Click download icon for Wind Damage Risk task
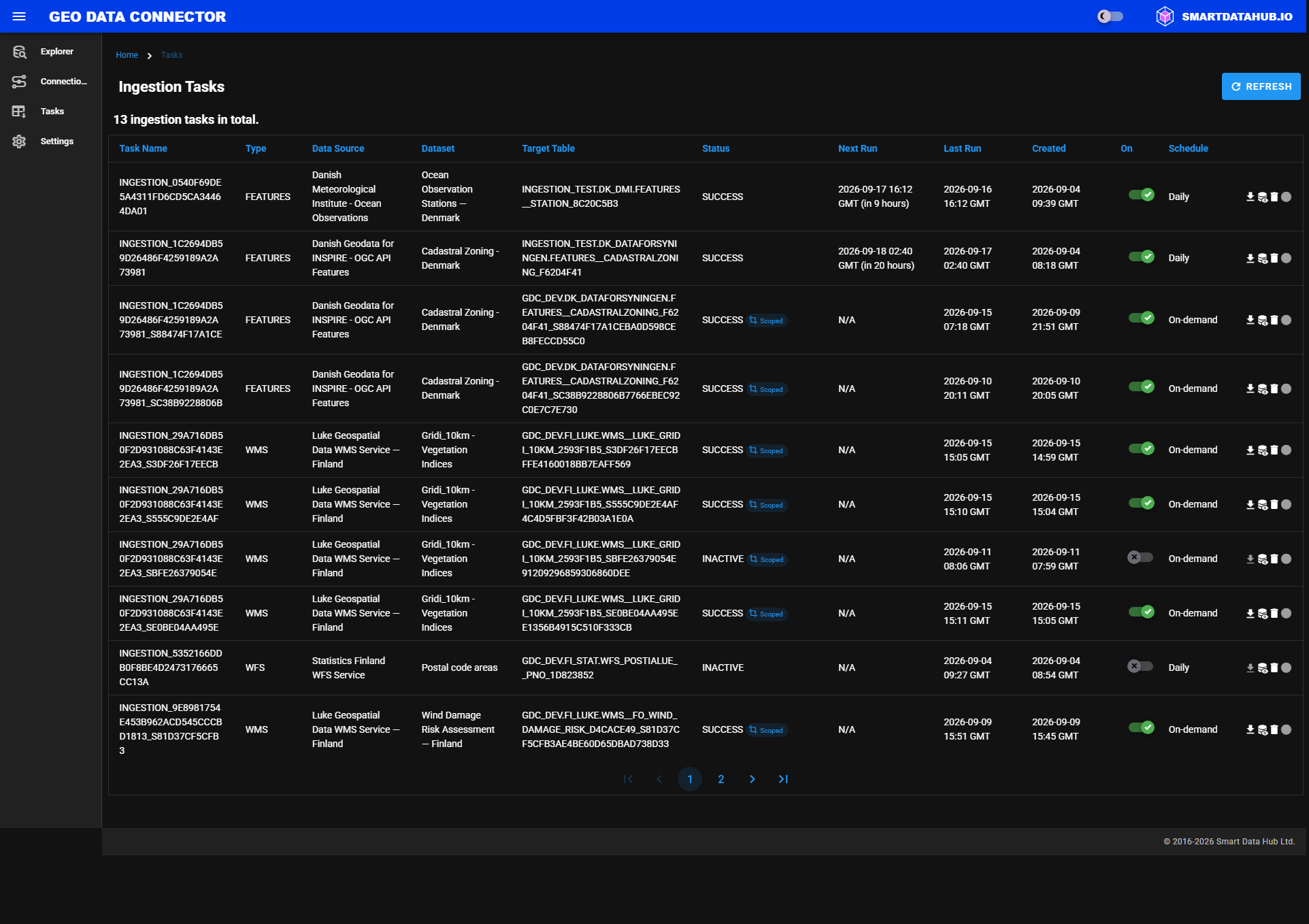Image resolution: width=1309 pixels, height=924 pixels. point(1250,729)
